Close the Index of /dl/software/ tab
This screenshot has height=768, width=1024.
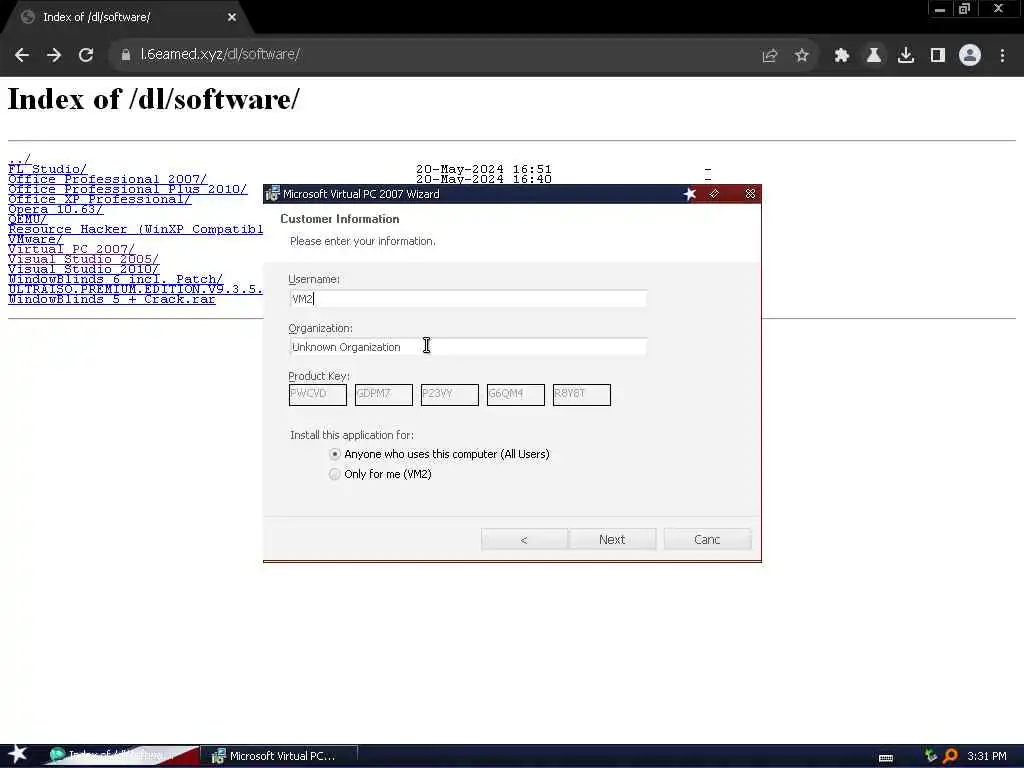coord(232,18)
